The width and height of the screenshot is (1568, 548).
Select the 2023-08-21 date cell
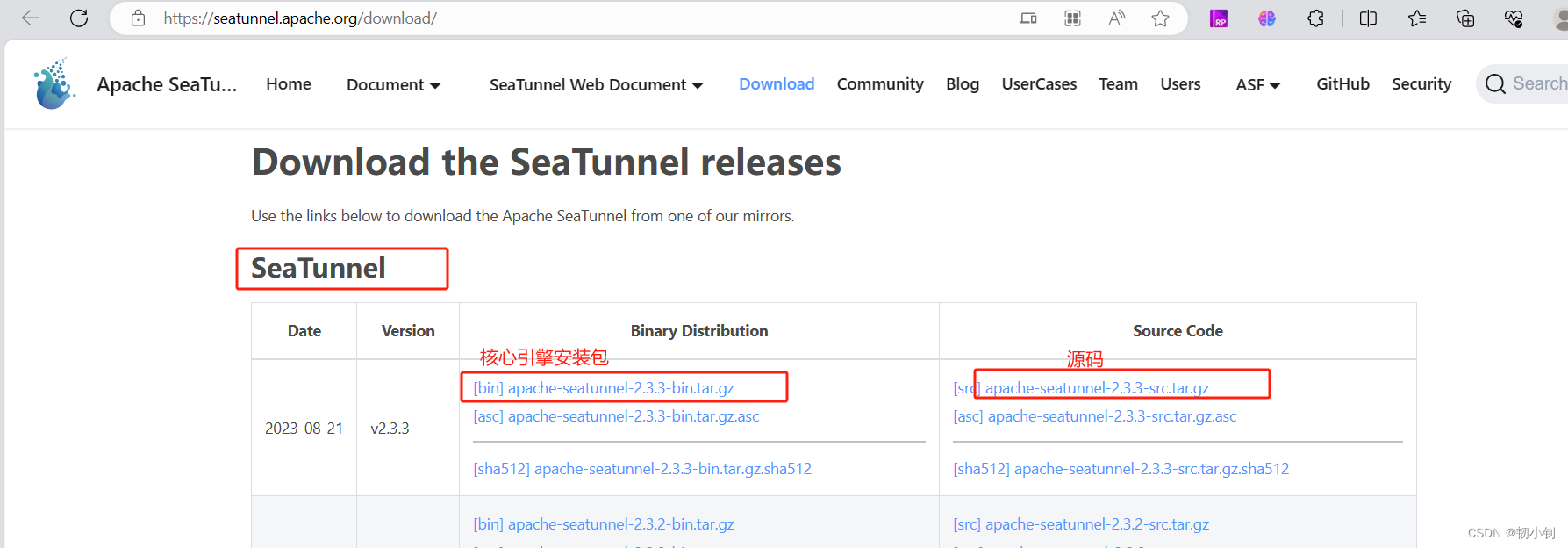pos(304,429)
